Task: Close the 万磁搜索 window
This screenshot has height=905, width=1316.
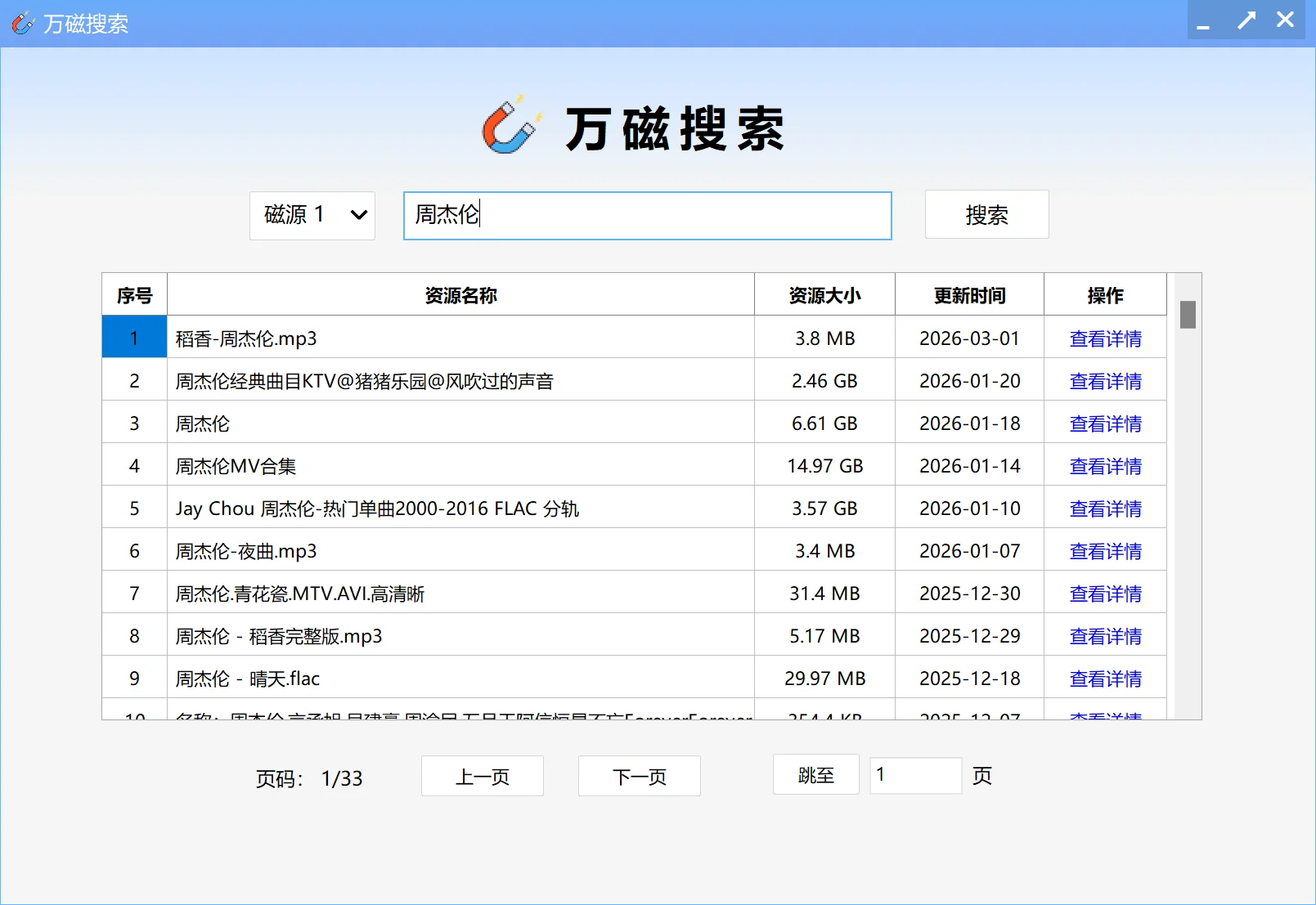Action: coord(1286,20)
